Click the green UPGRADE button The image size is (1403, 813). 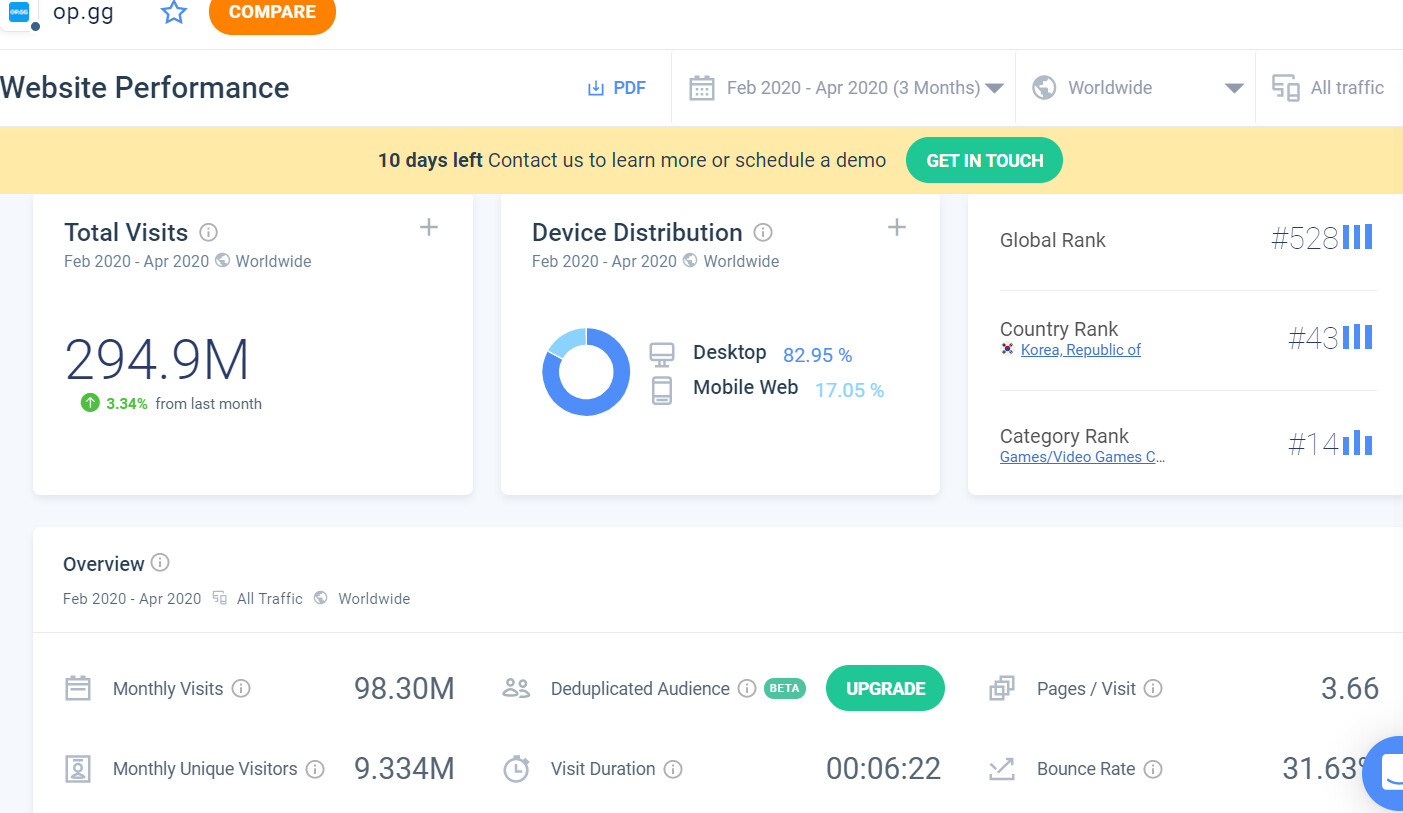885,688
